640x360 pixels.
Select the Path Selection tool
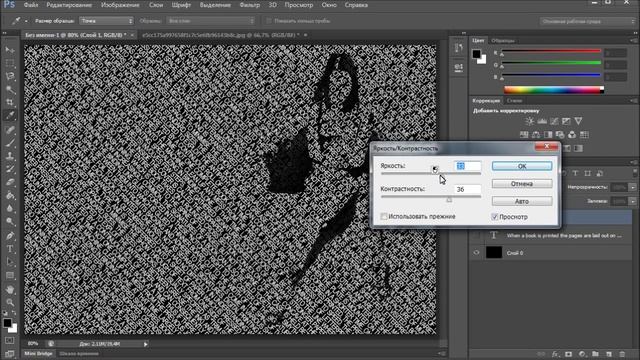point(10,262)
